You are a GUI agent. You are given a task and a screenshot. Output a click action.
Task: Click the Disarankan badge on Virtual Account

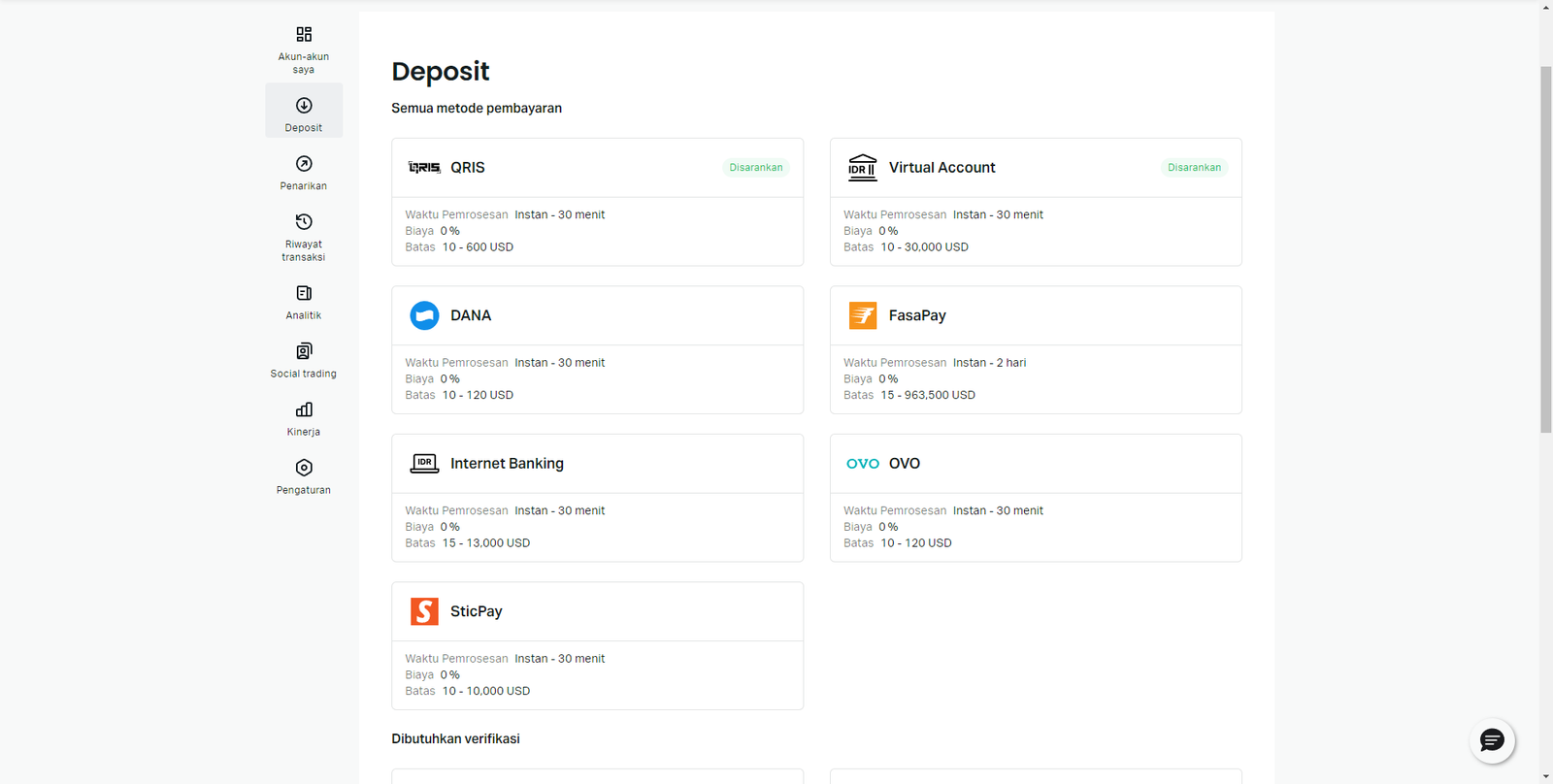tap(1194, 168)
